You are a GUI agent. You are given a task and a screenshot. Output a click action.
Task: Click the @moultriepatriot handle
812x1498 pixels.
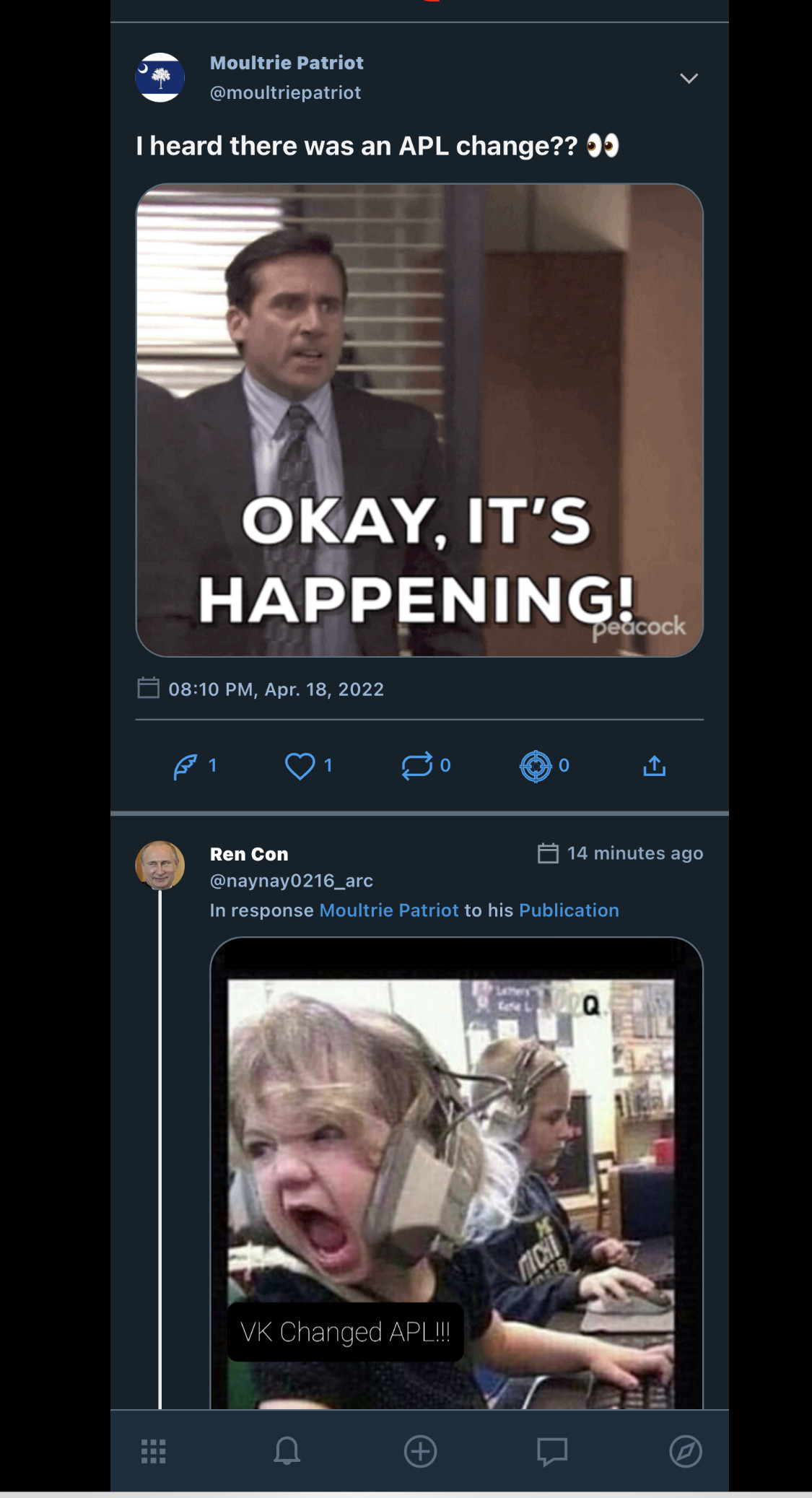[x=285, y=92]
